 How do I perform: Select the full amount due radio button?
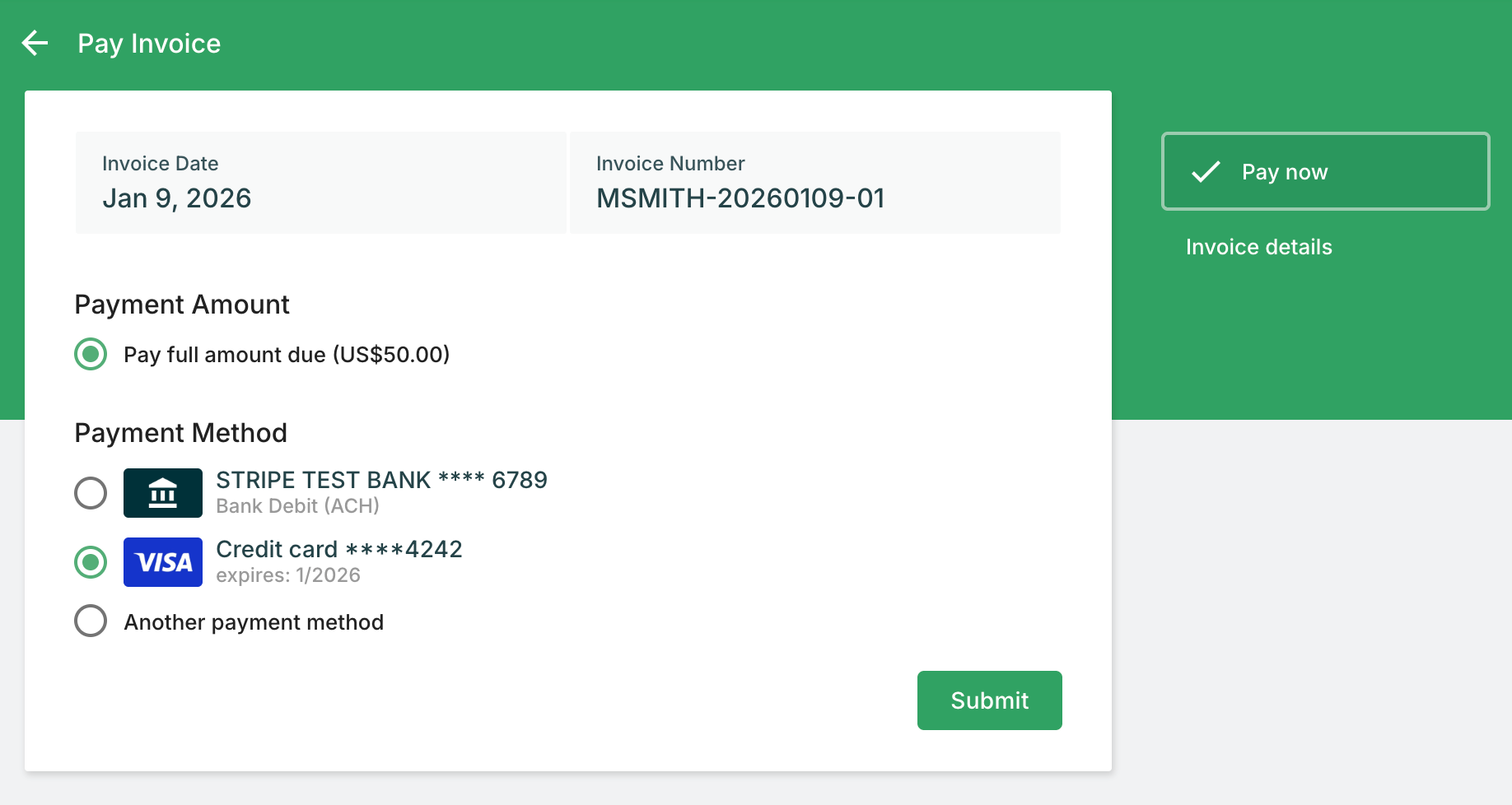[x=91, y=355]
